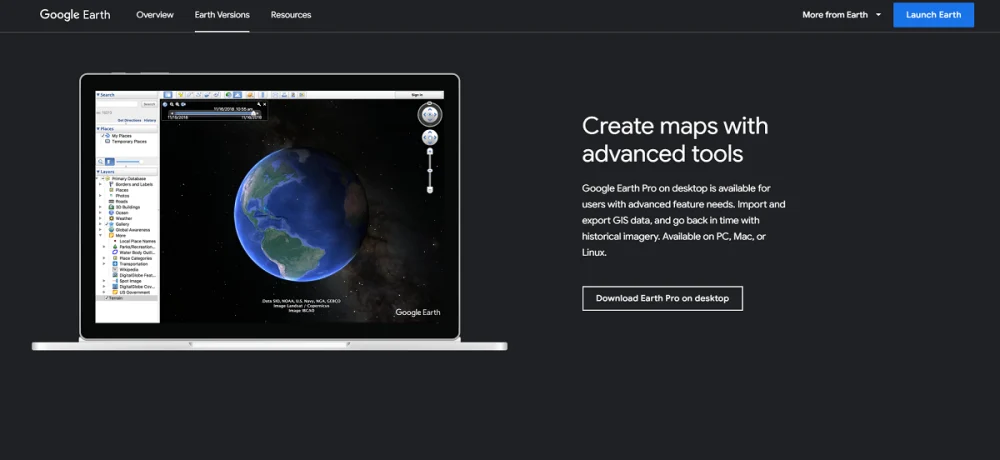The height and width of the screenshot is (460, 1000).
Task: Click the Add Placemark pushpin toolbar icon
Action: (180, 94)
